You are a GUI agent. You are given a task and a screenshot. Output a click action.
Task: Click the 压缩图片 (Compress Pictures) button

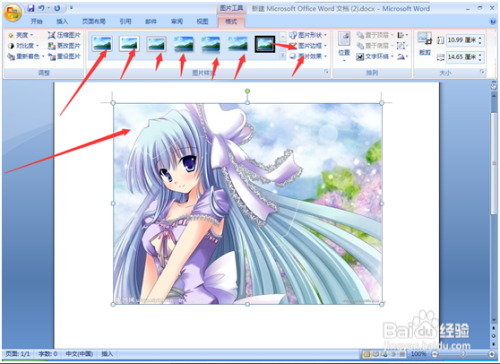[64, 35]
